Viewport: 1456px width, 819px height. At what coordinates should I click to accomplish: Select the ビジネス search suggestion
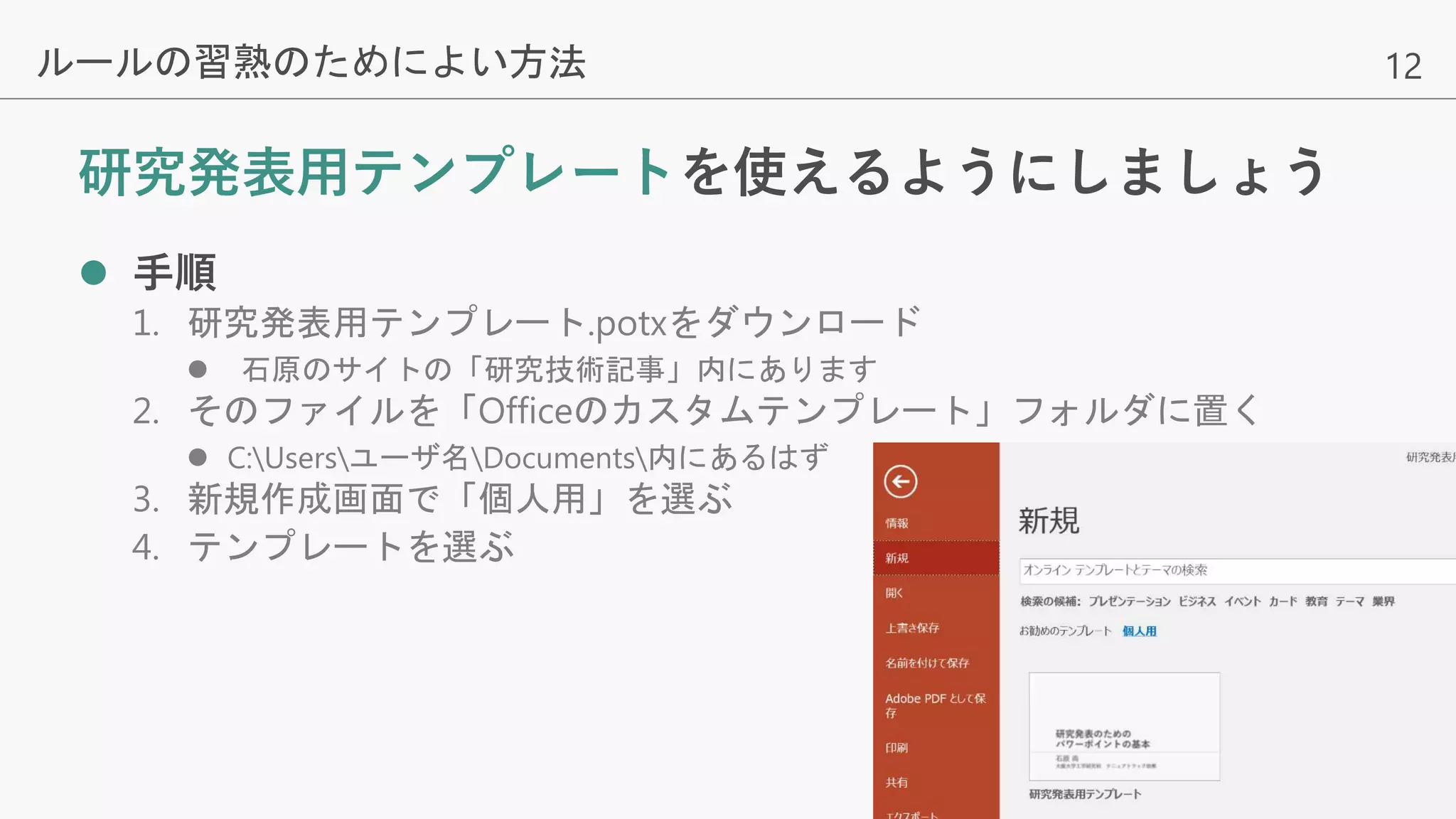tap(1197, 601)
